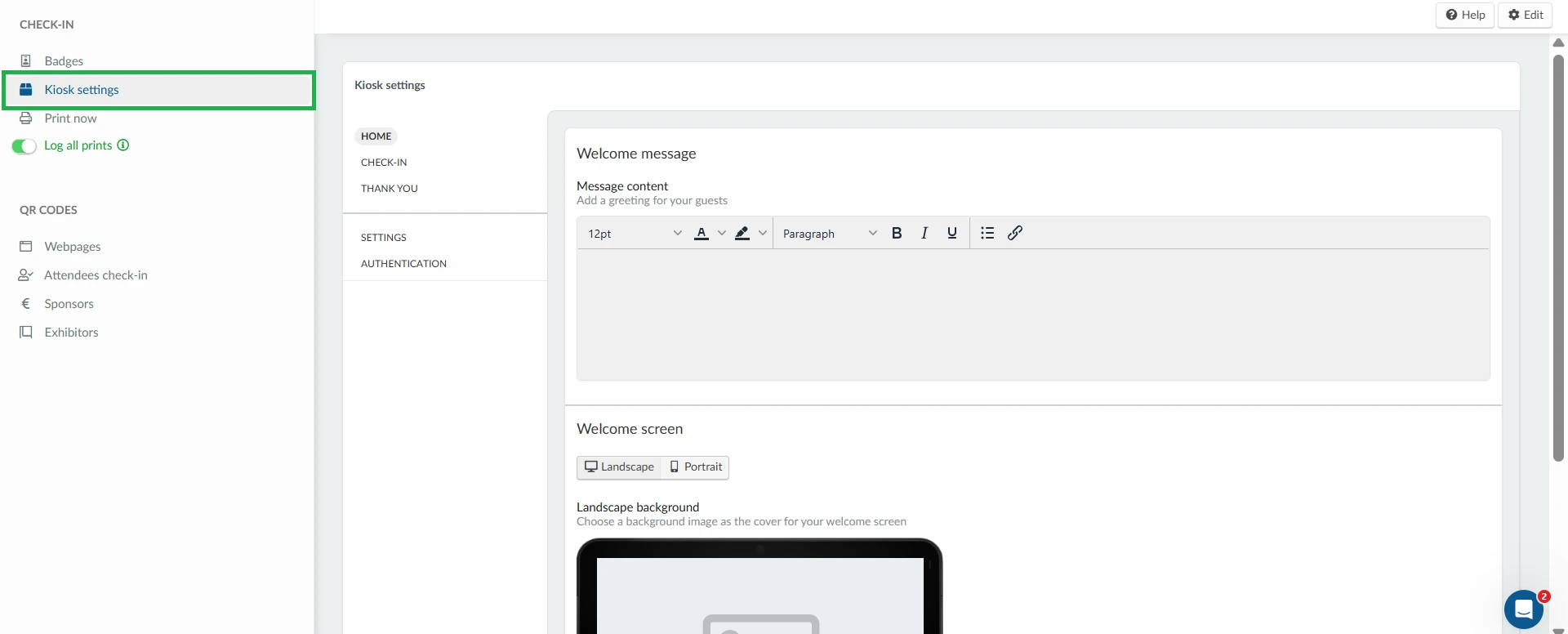Switch to the THANK YOU kiosk tab

pos(389,189)
